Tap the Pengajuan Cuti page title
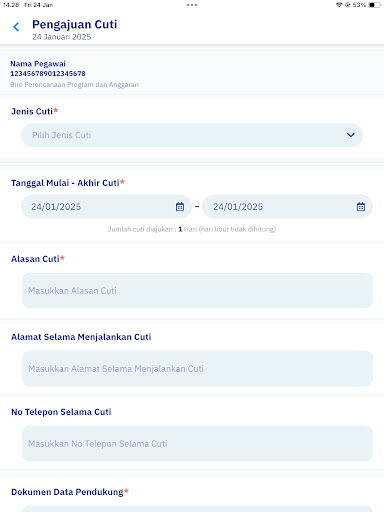This screenshot has width=384, height=512. [75, 24]
